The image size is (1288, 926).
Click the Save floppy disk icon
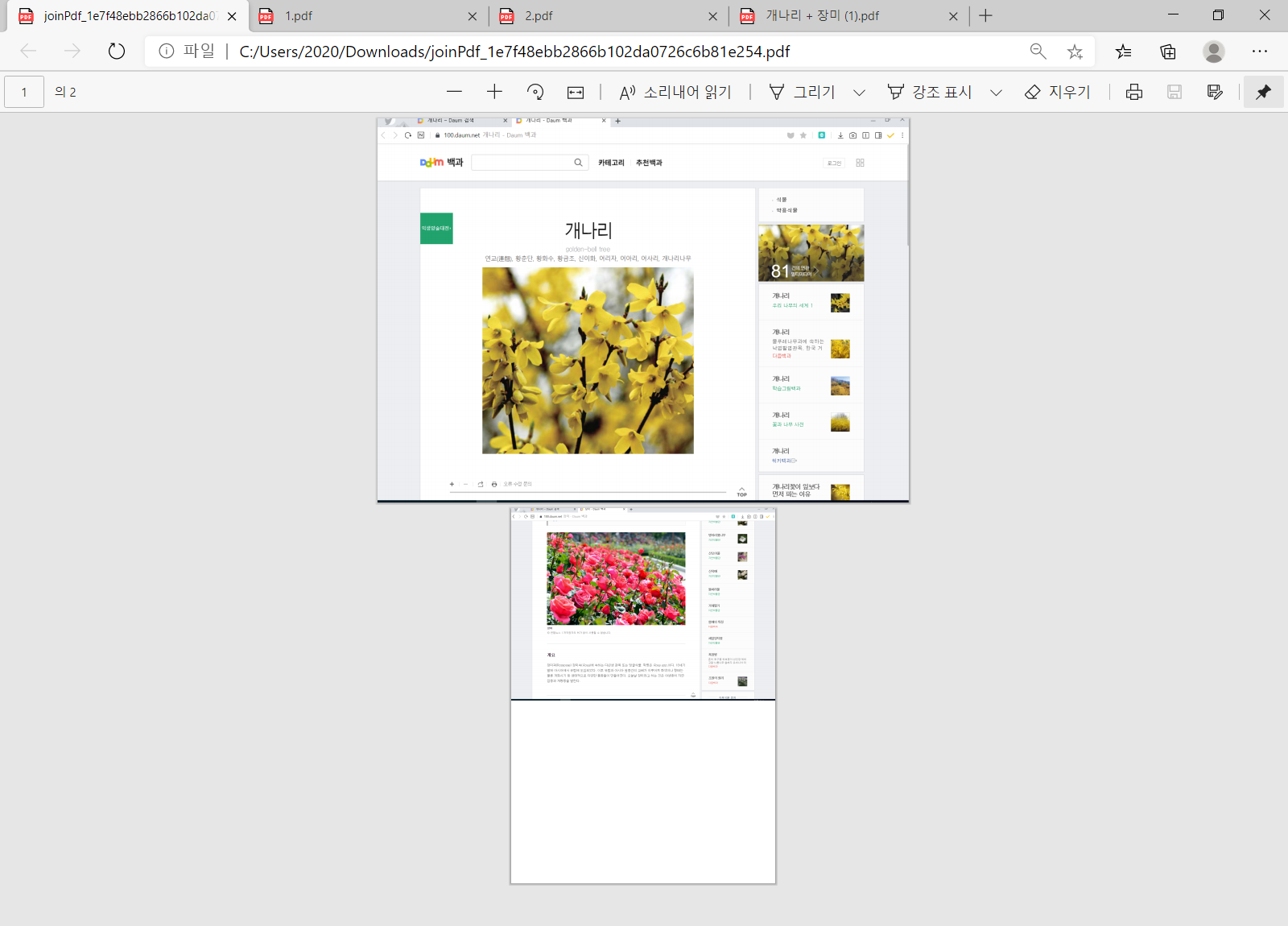pos(1174,93)
